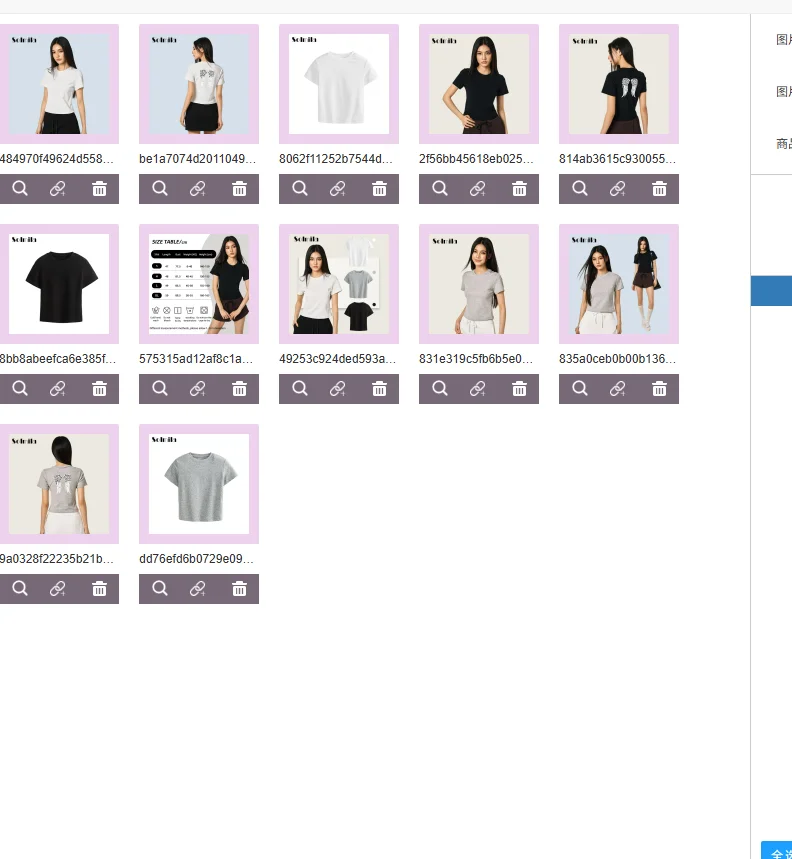Image resolution: width=792 pixels, height=859 pixels.
Task: Preview image be1a7074d2011049 with magnifier
Action: coord(160,188)
